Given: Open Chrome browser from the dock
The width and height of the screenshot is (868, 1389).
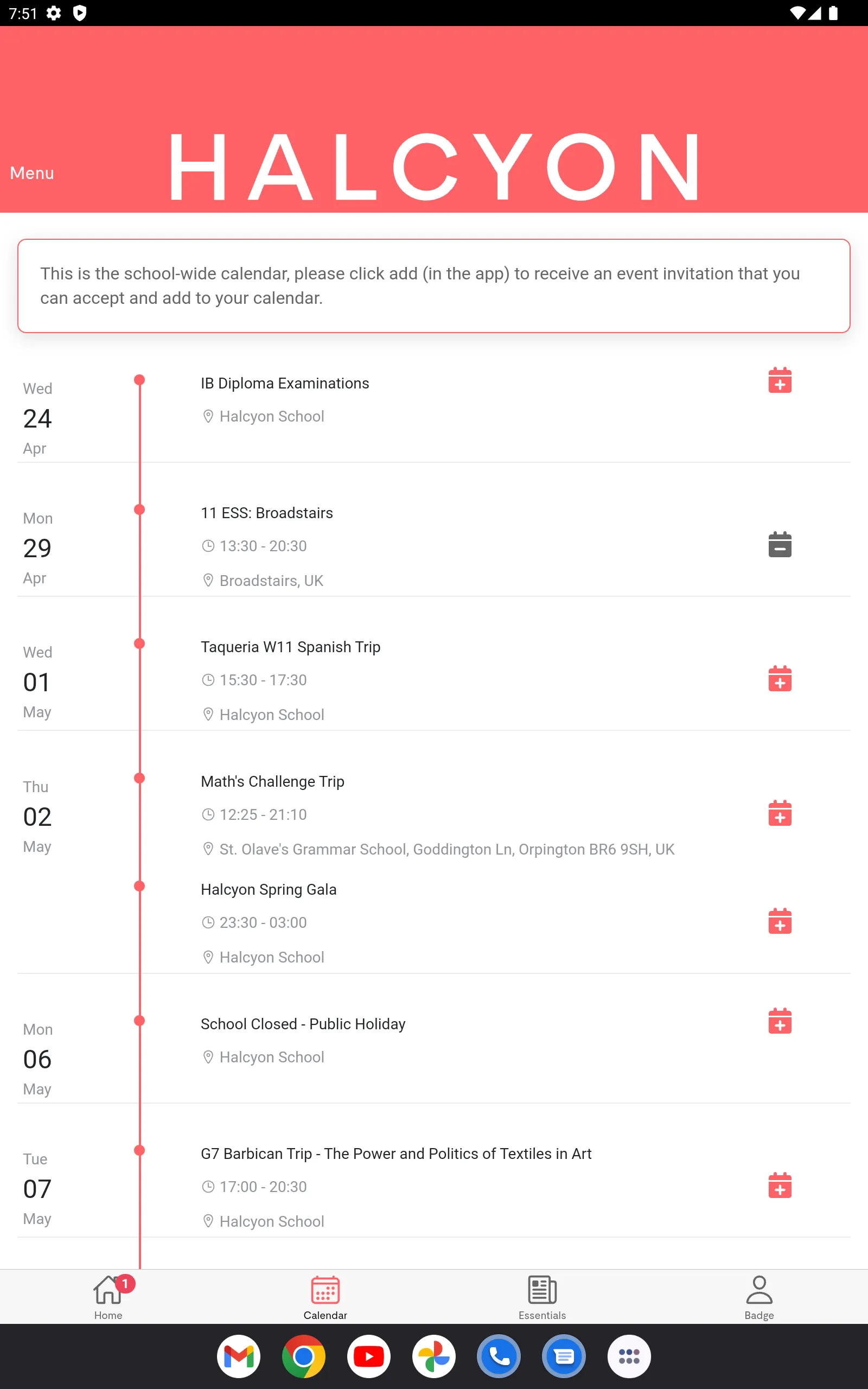Looking at the screenshot, I should click(304, 1356).
